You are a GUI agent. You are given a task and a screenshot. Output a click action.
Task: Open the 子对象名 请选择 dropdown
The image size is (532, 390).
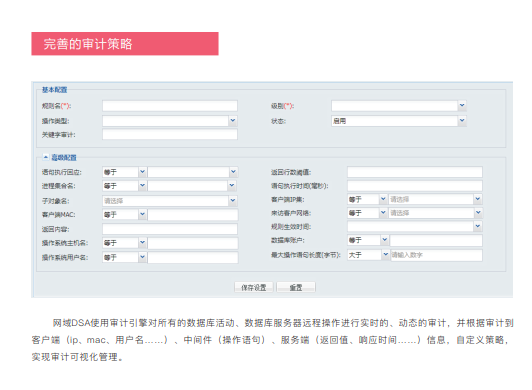[x=170, y=201]
